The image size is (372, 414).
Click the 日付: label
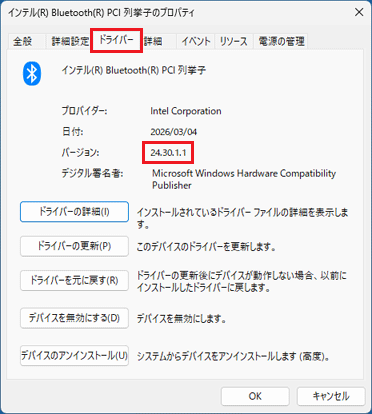(72, 132)
